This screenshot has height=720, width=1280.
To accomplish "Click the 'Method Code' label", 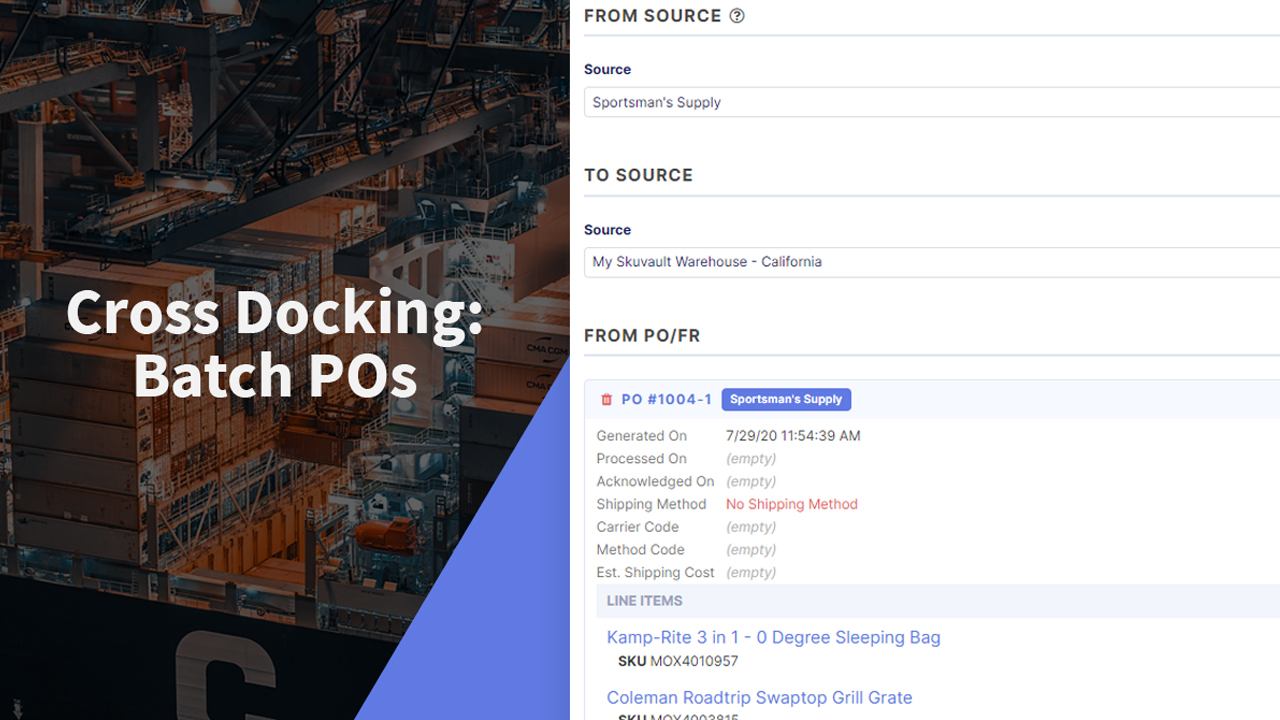I will pyautogui.click(x=640, y=550).
